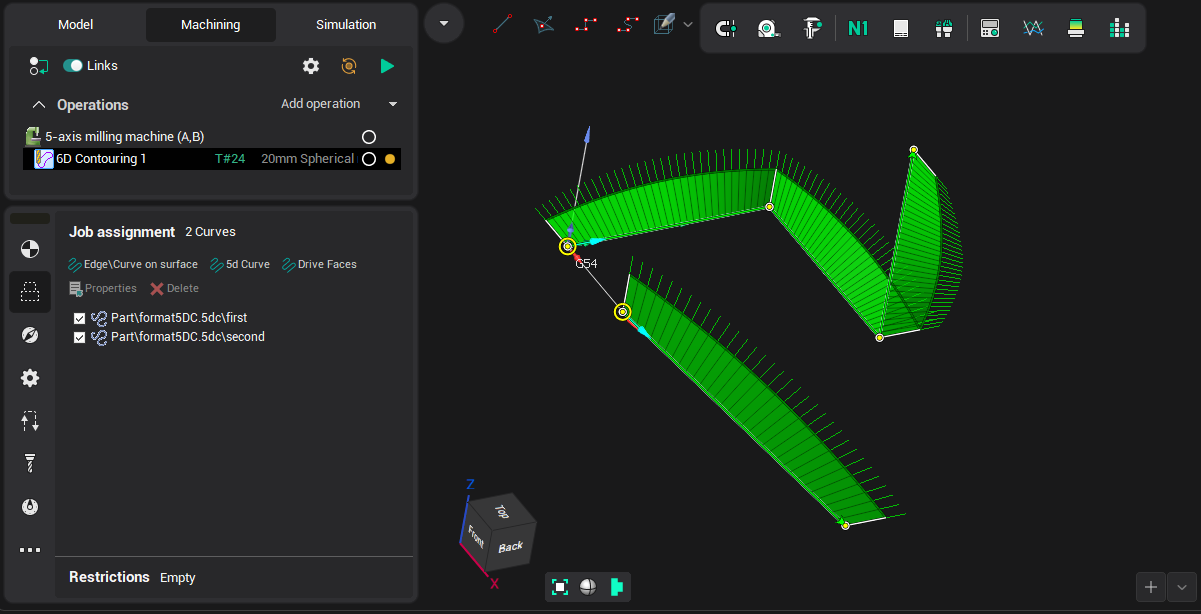
Task: Switch to the Model tab
Action: (75, 25)
